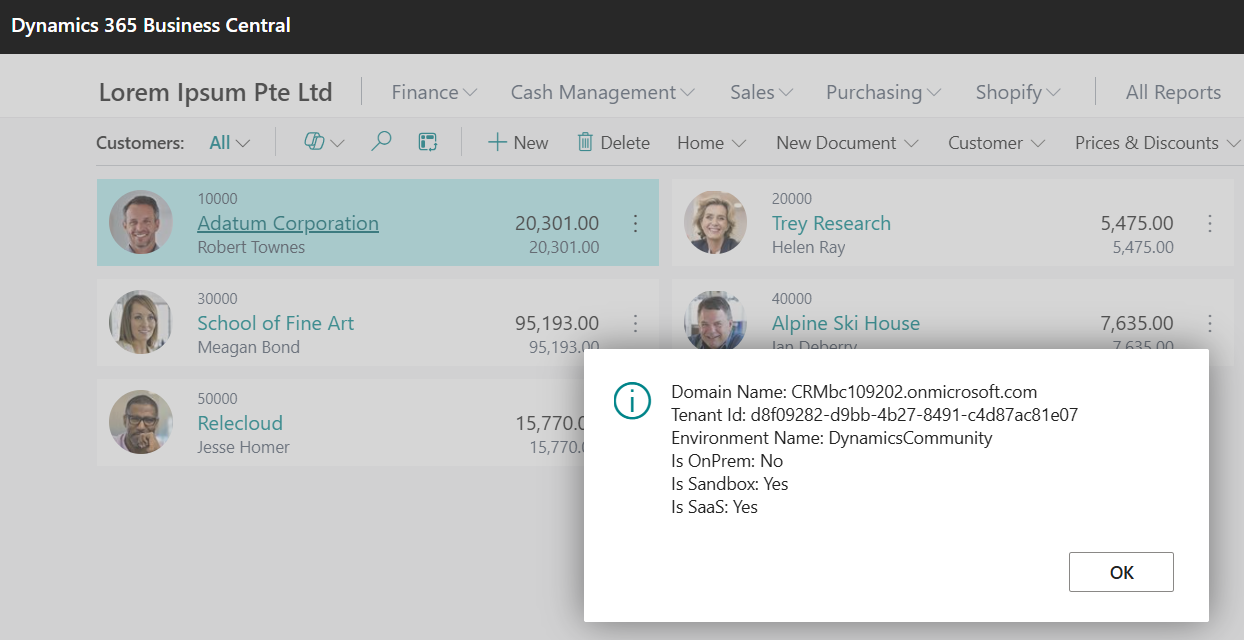The image size is (1244, 640).
Task: Click customer number 10000
Action: (x=217, y=199)
